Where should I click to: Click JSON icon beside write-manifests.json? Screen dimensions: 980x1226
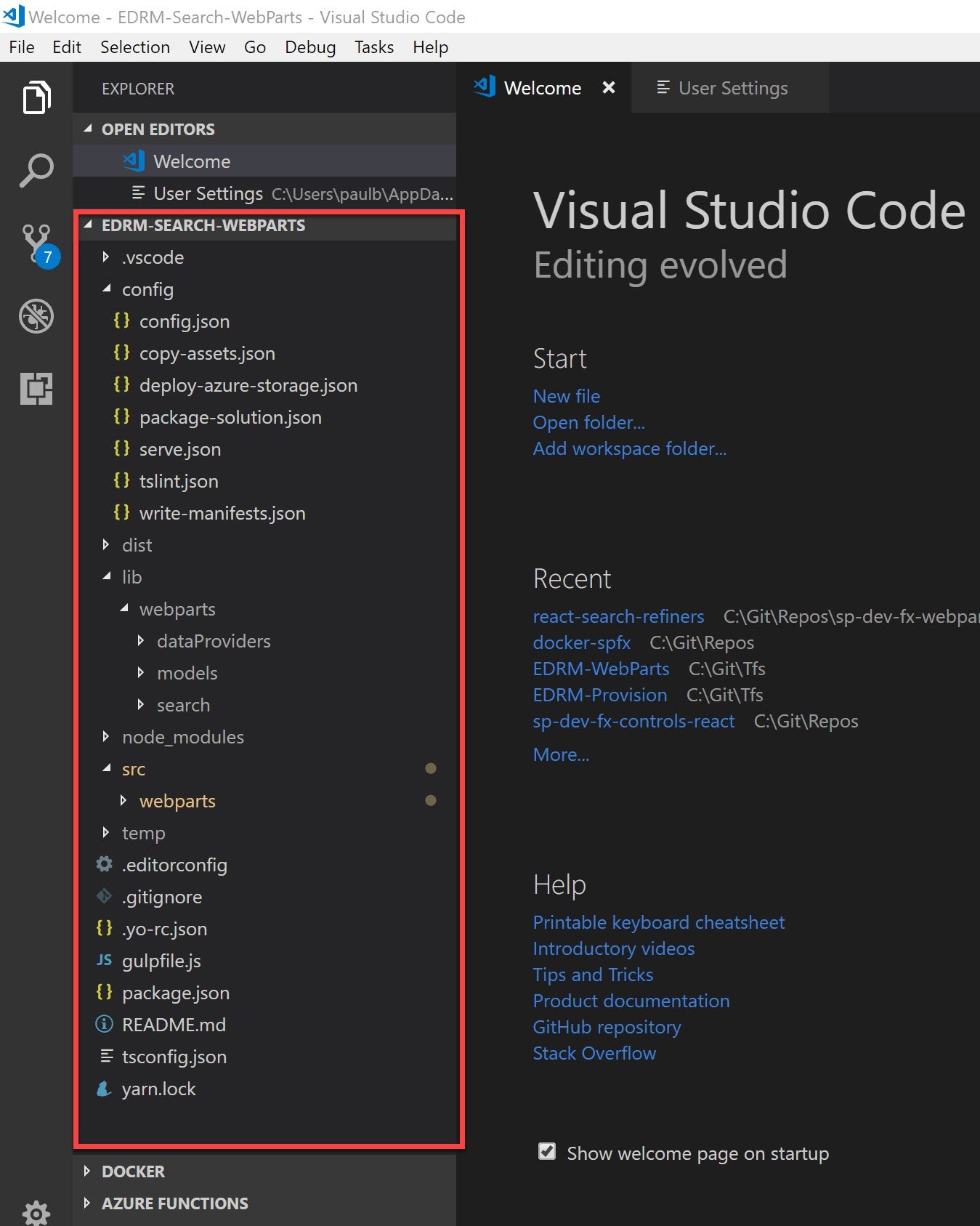coord(121,512)
